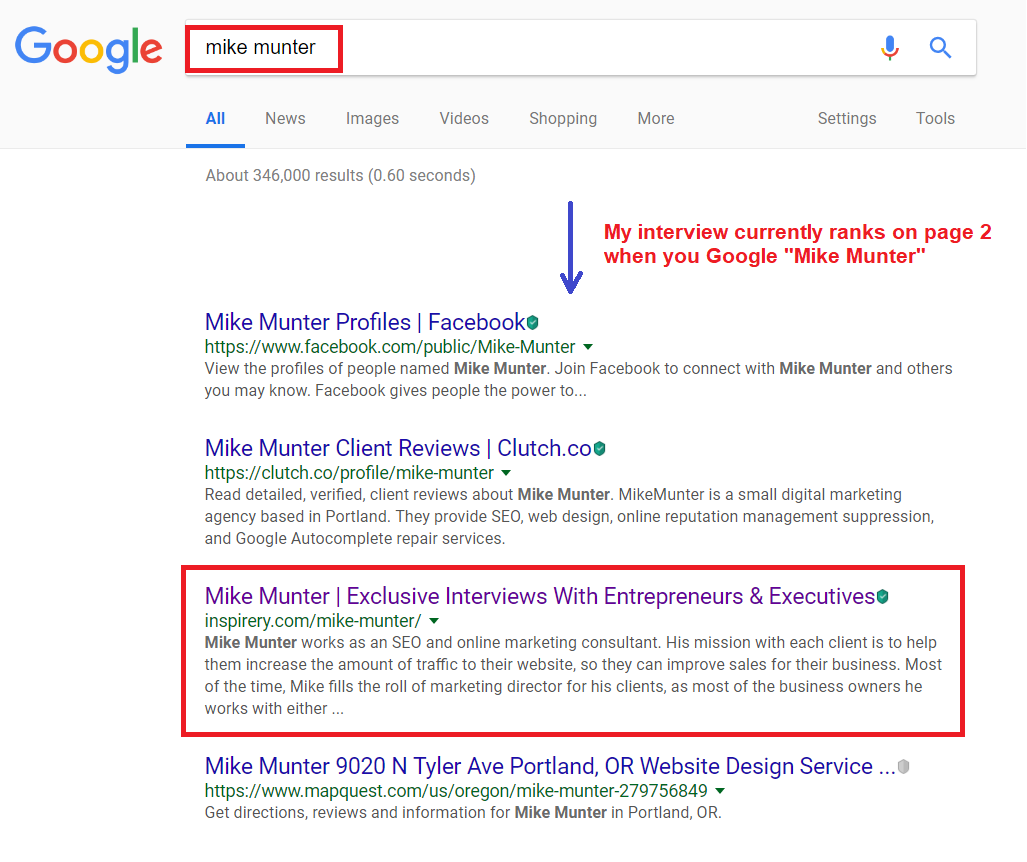Switch to the News tab
Screen dimensions: 1027x862
coord(285,119)
